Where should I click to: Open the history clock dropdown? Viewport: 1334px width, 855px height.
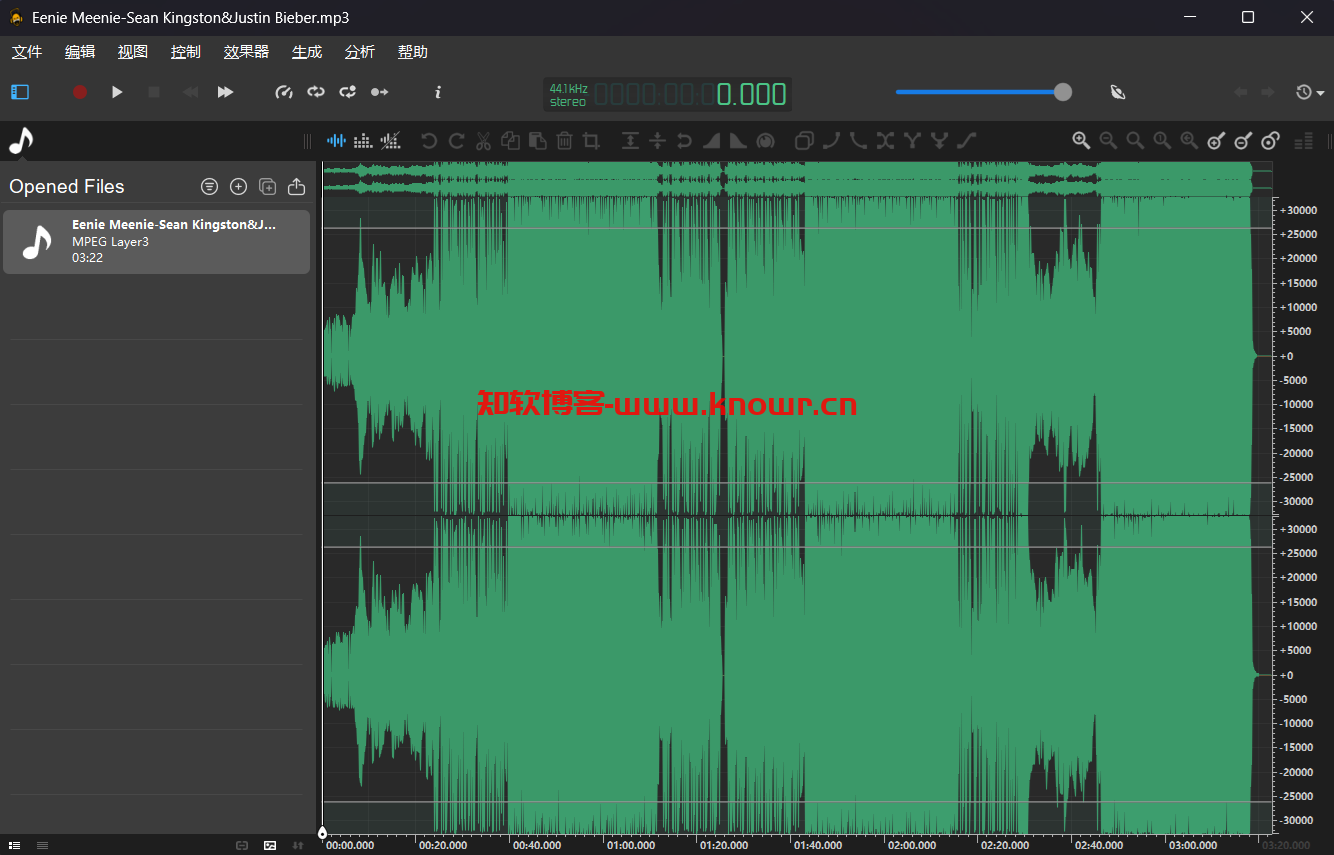(x=1310, y=92)
